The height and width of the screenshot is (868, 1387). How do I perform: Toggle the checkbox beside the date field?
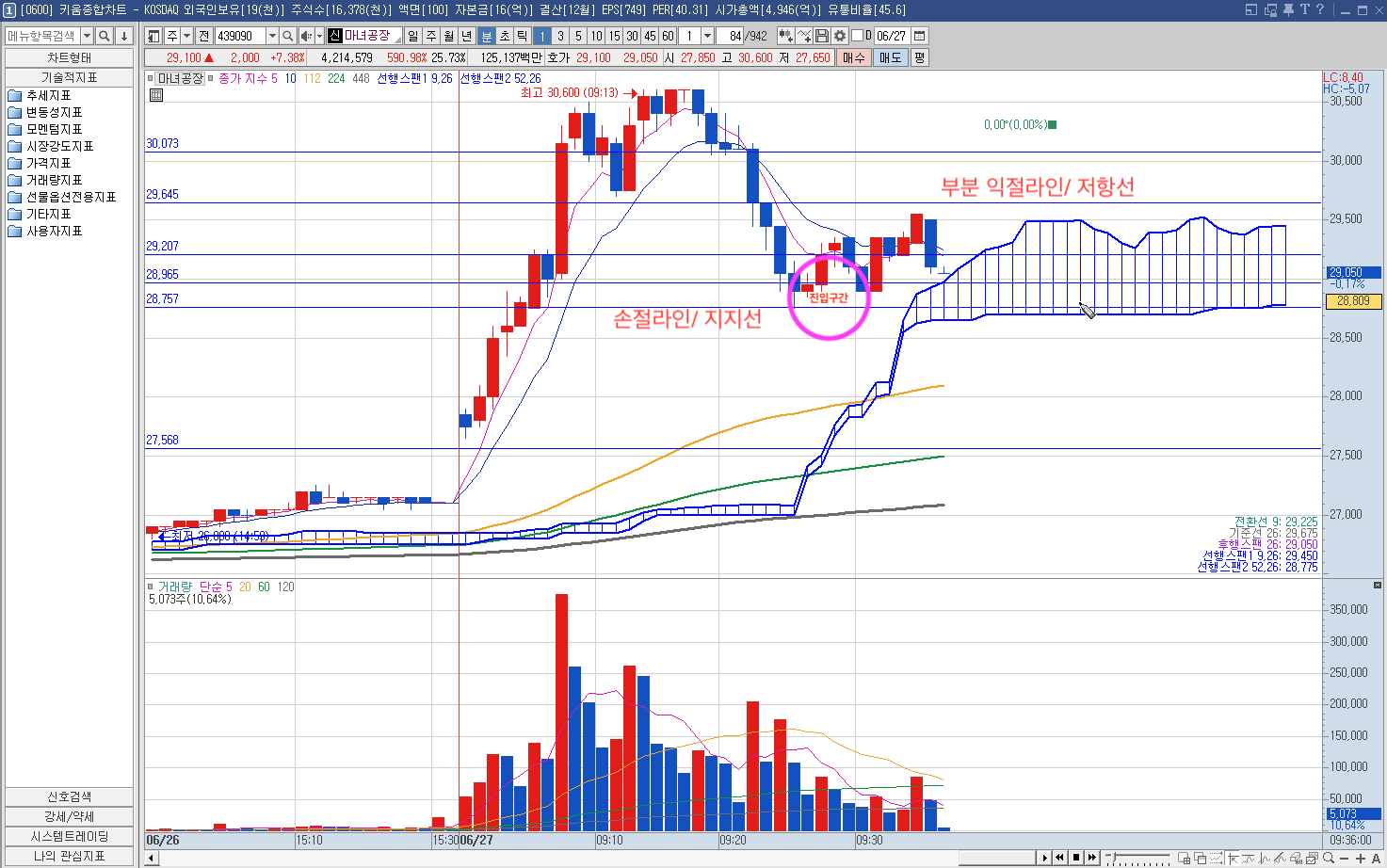(857, 36)
